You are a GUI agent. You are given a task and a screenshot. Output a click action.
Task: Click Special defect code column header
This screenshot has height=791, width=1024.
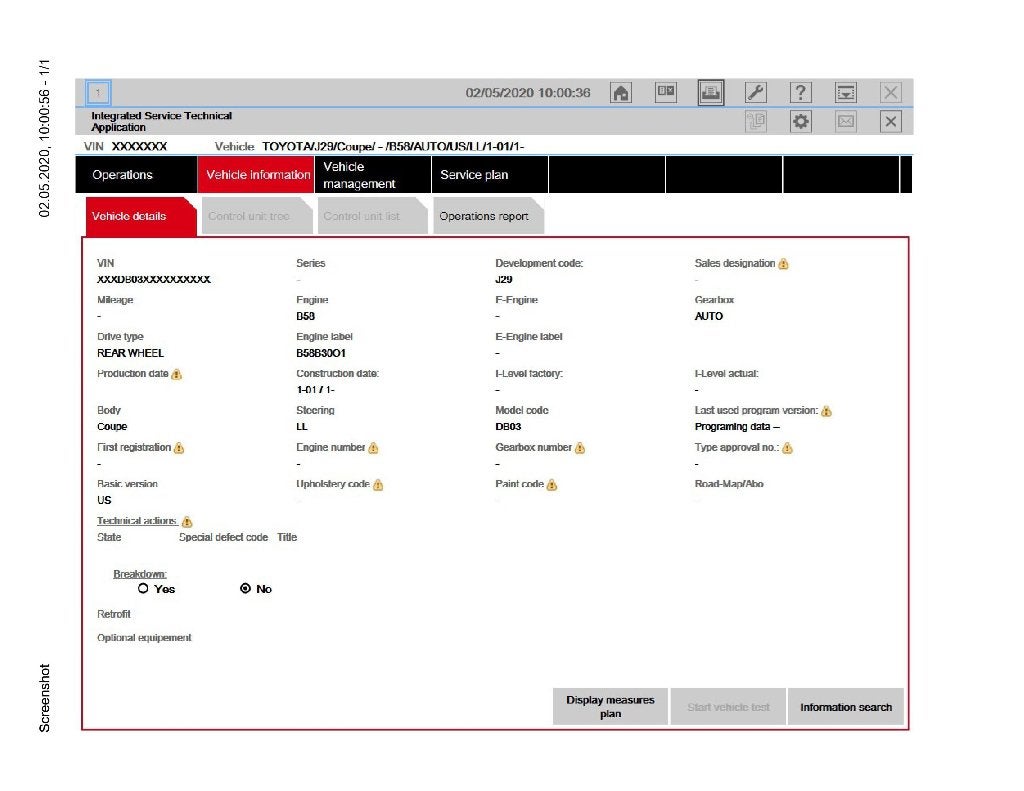[223, 537]
